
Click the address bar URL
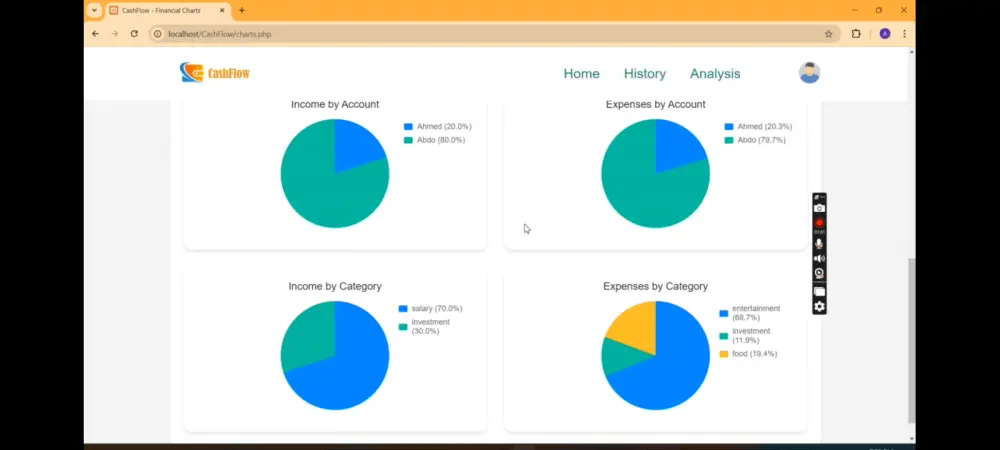click(219, 34)
